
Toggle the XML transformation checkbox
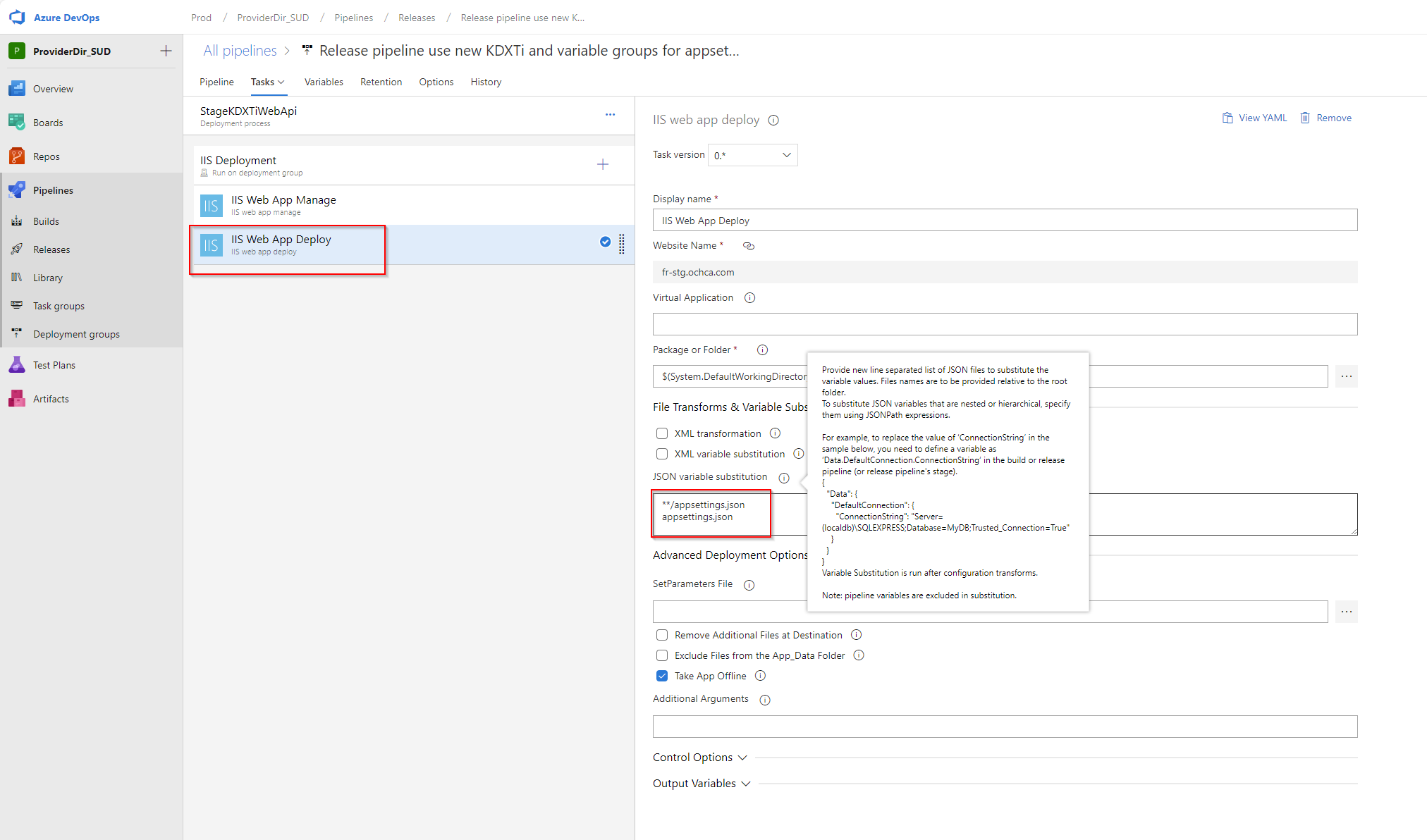click(660, 431)
